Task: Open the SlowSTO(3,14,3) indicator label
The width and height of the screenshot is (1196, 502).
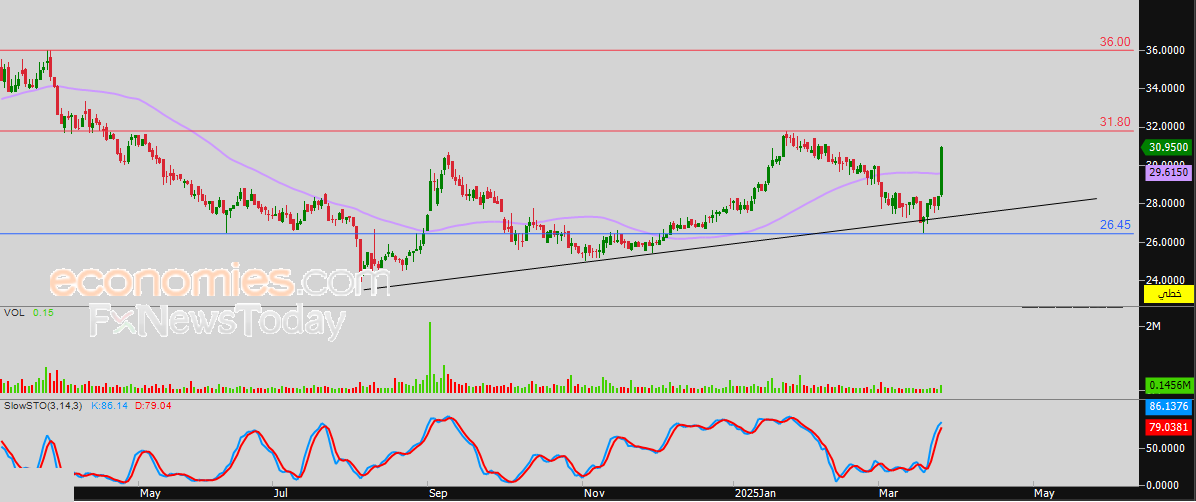Action: pos(43,405)
